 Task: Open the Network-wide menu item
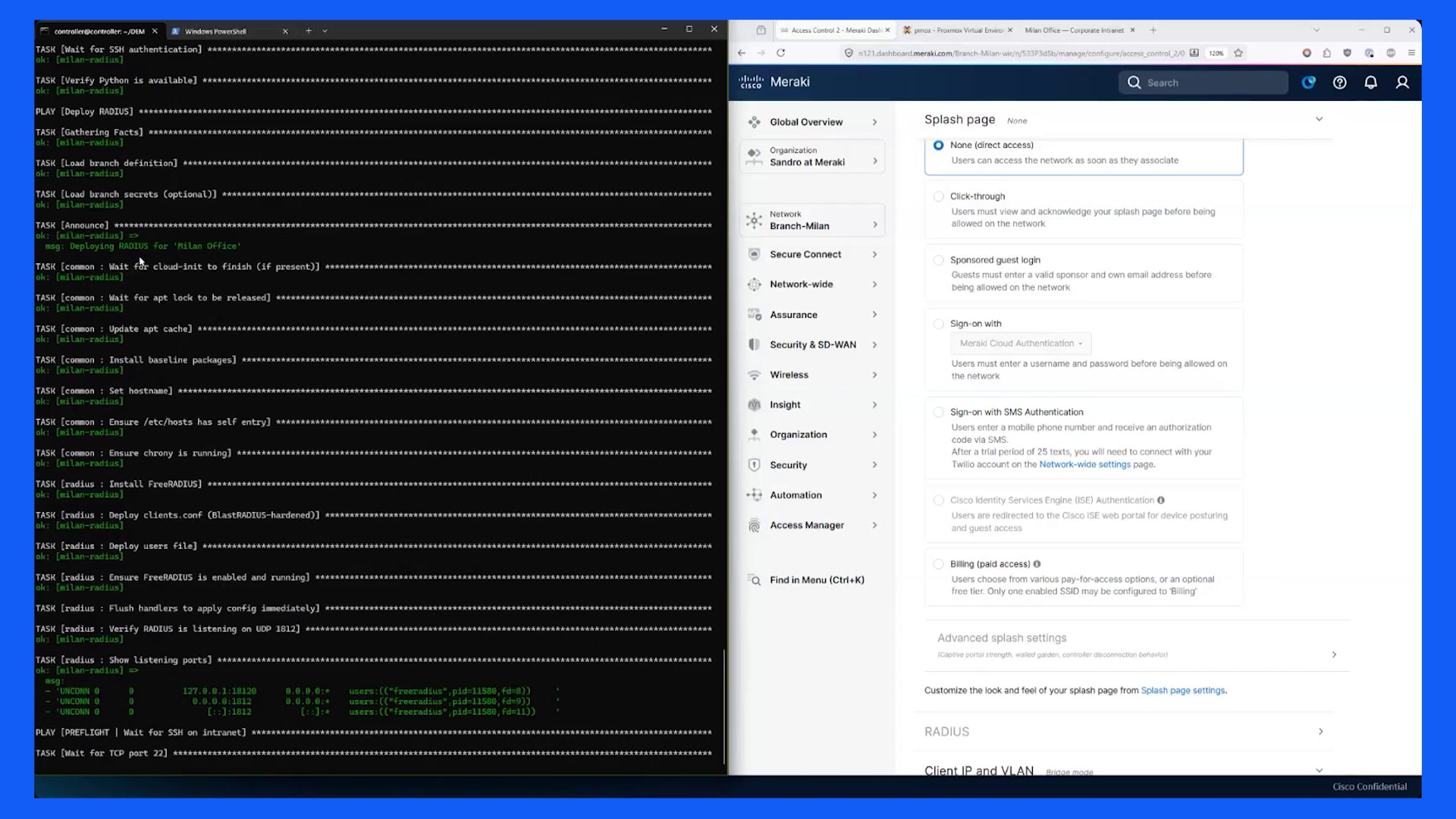click(811, 284)
